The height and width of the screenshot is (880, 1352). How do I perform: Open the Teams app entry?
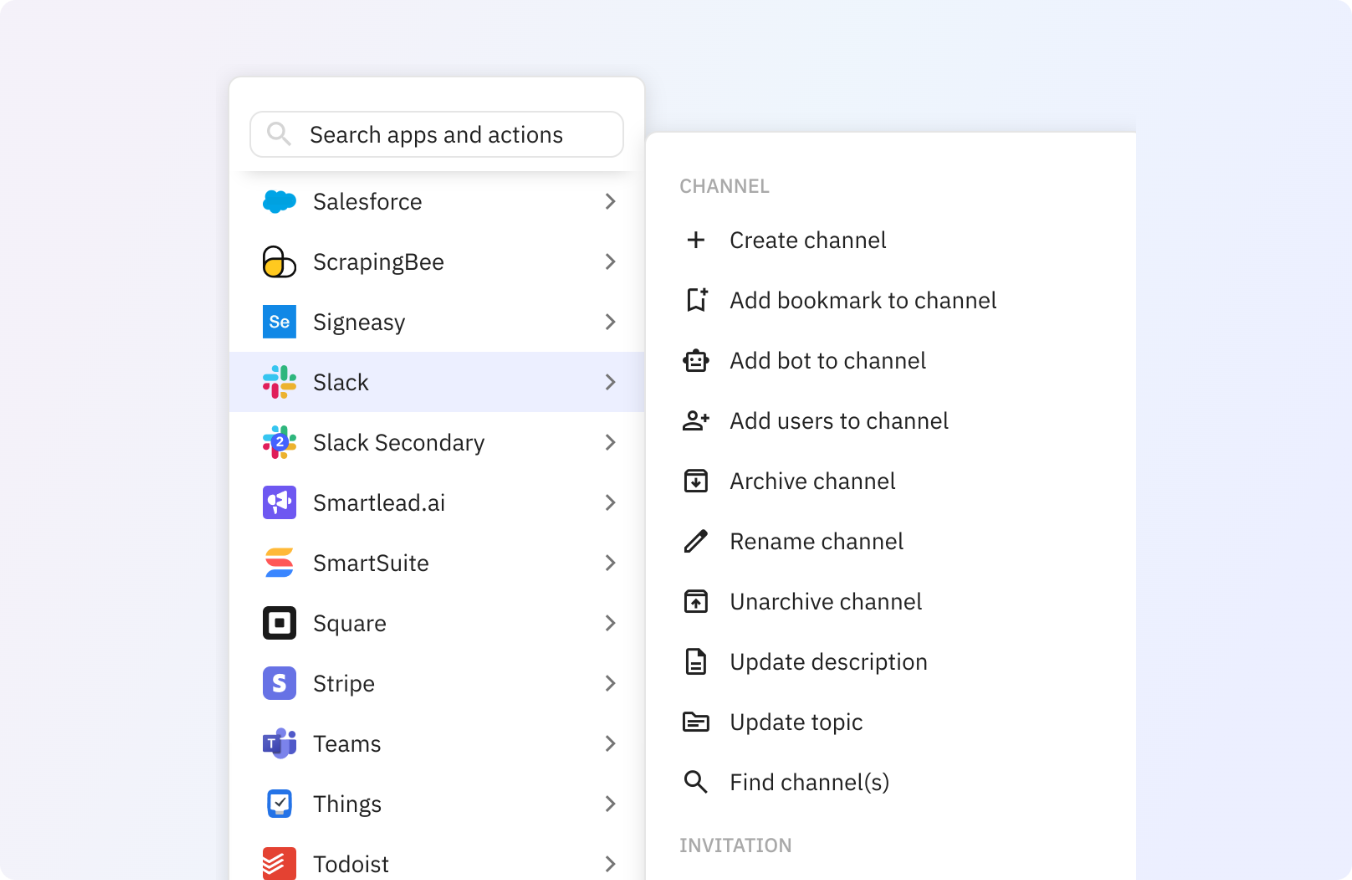[436, 744]
